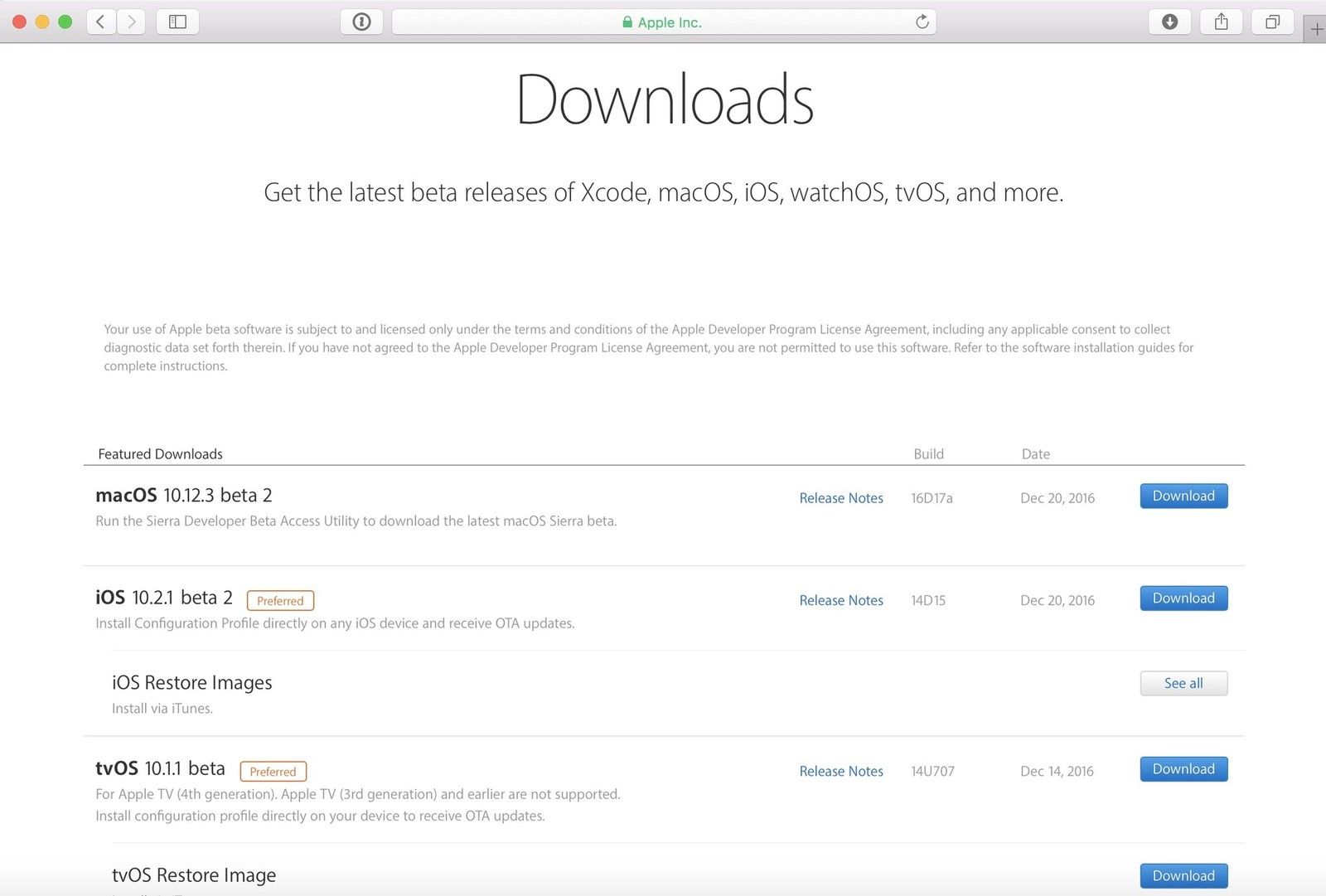Toggle the Safari sidebar button
Image resolution: width=1326 pixels, height=896 pixels.
point(177,22)
